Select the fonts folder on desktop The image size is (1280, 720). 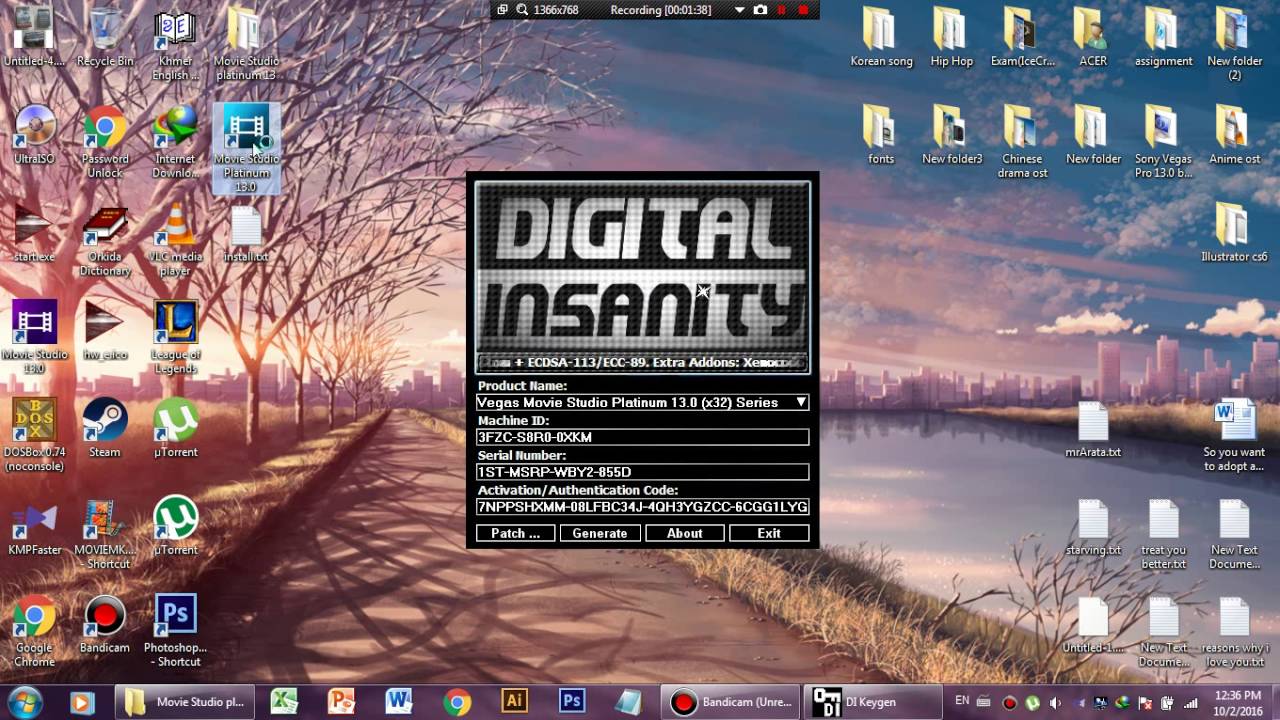click(881, 135)
